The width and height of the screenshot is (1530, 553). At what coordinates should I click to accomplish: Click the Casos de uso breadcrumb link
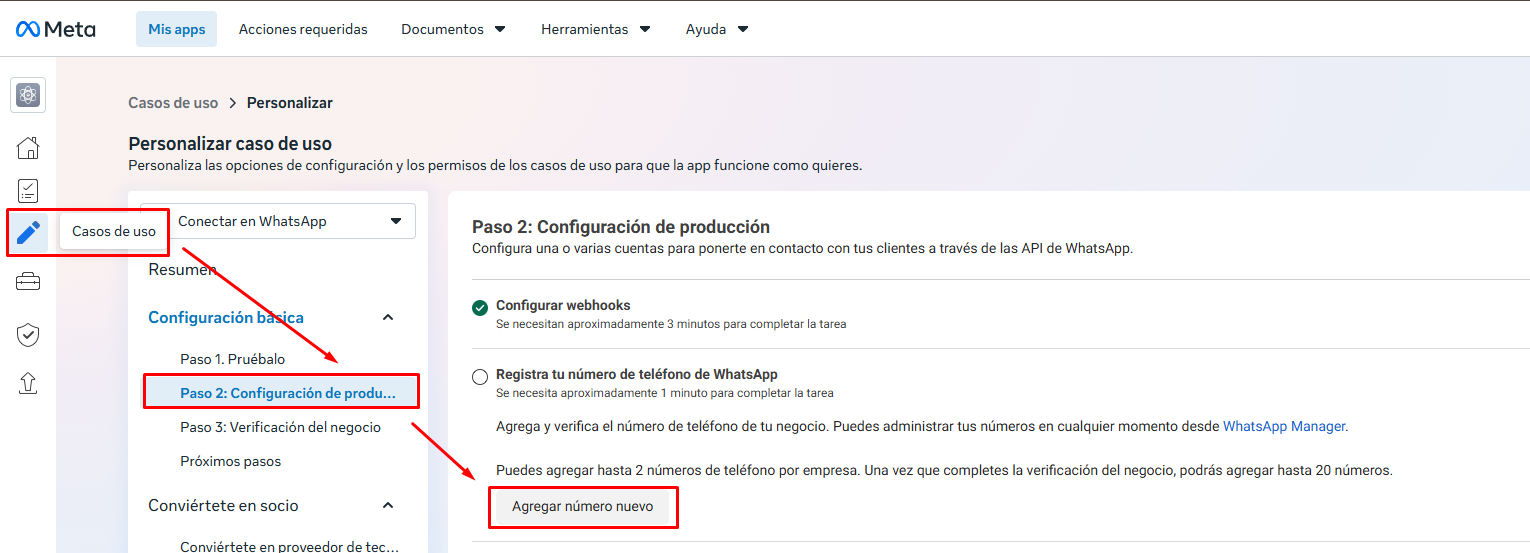point(173,103)
